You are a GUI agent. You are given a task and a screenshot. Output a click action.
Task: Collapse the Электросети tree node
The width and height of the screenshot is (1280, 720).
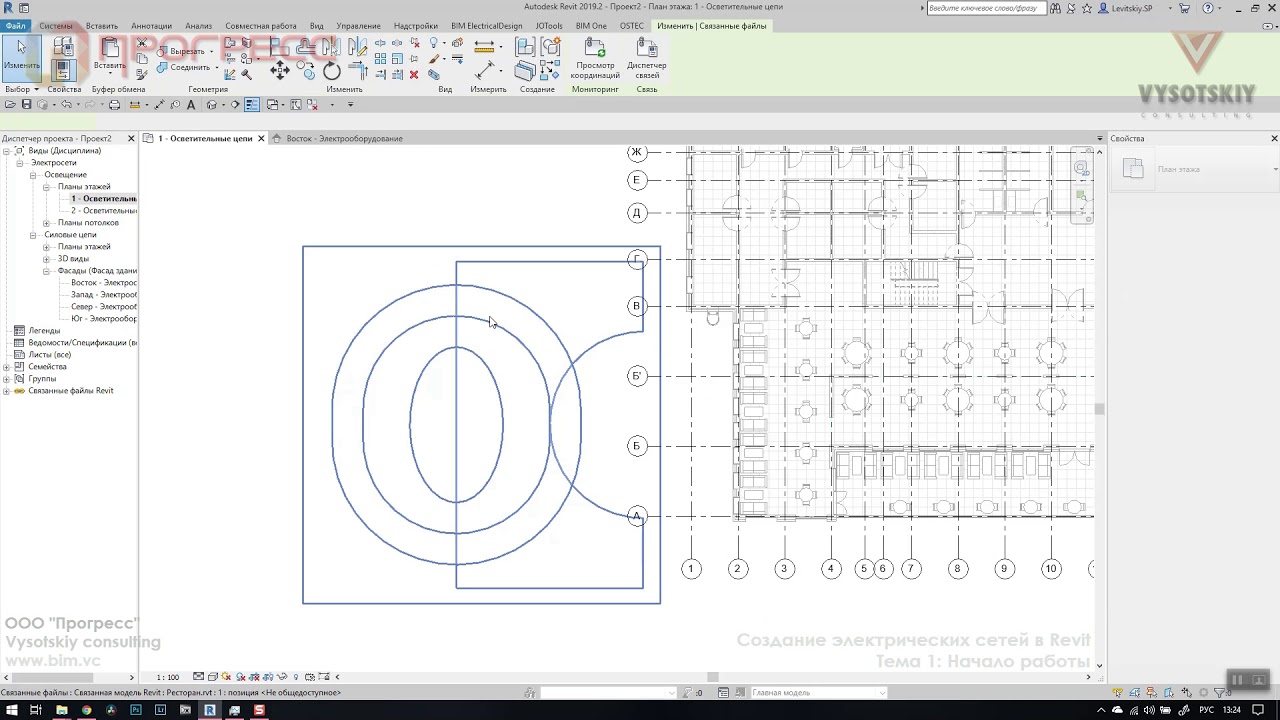19,163
